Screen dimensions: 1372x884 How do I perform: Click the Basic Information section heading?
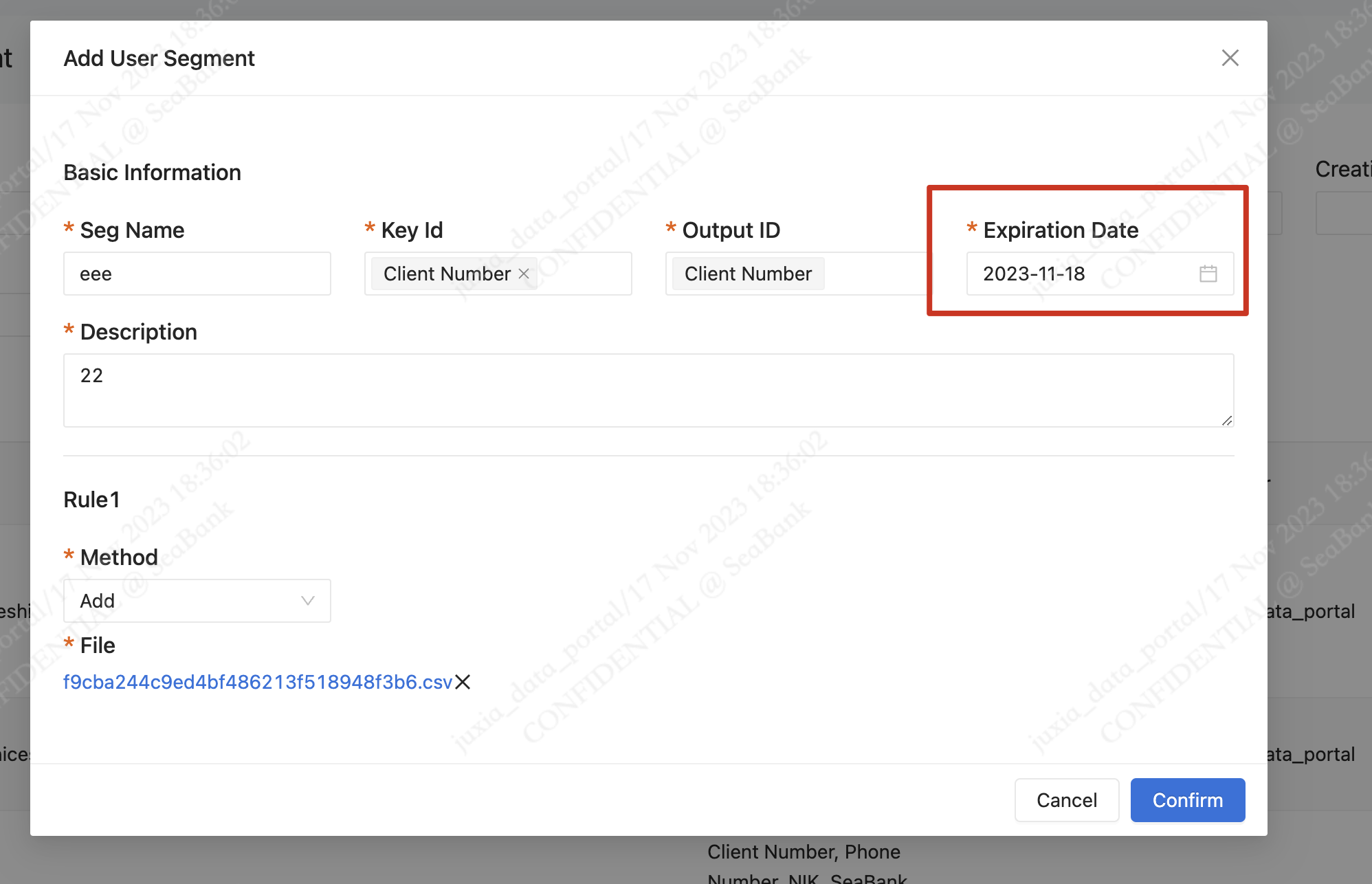(x=152, y=173)
